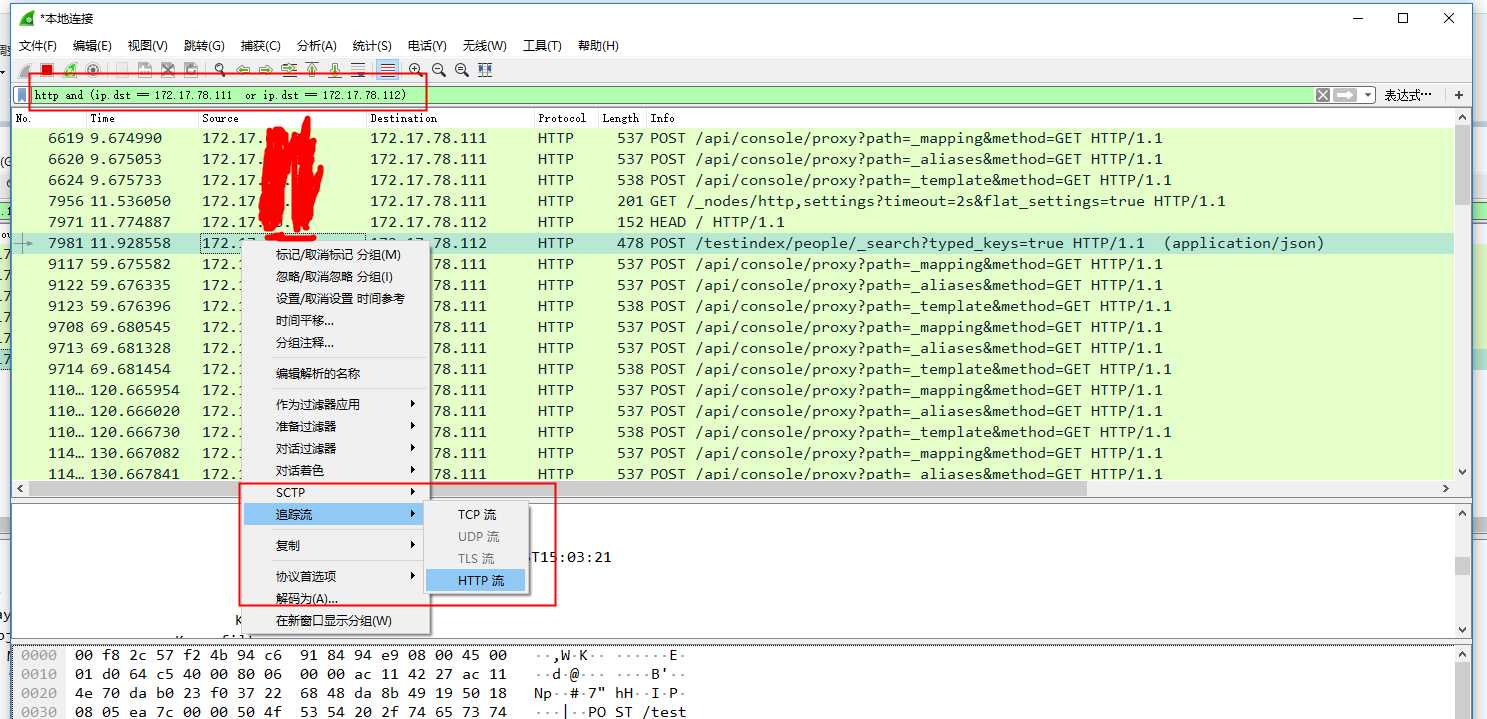Image resolution: width=1487 pixels, height=719 pixels.
Task: Open the 编辑(E) menu
Action: (x=92, y=46)
